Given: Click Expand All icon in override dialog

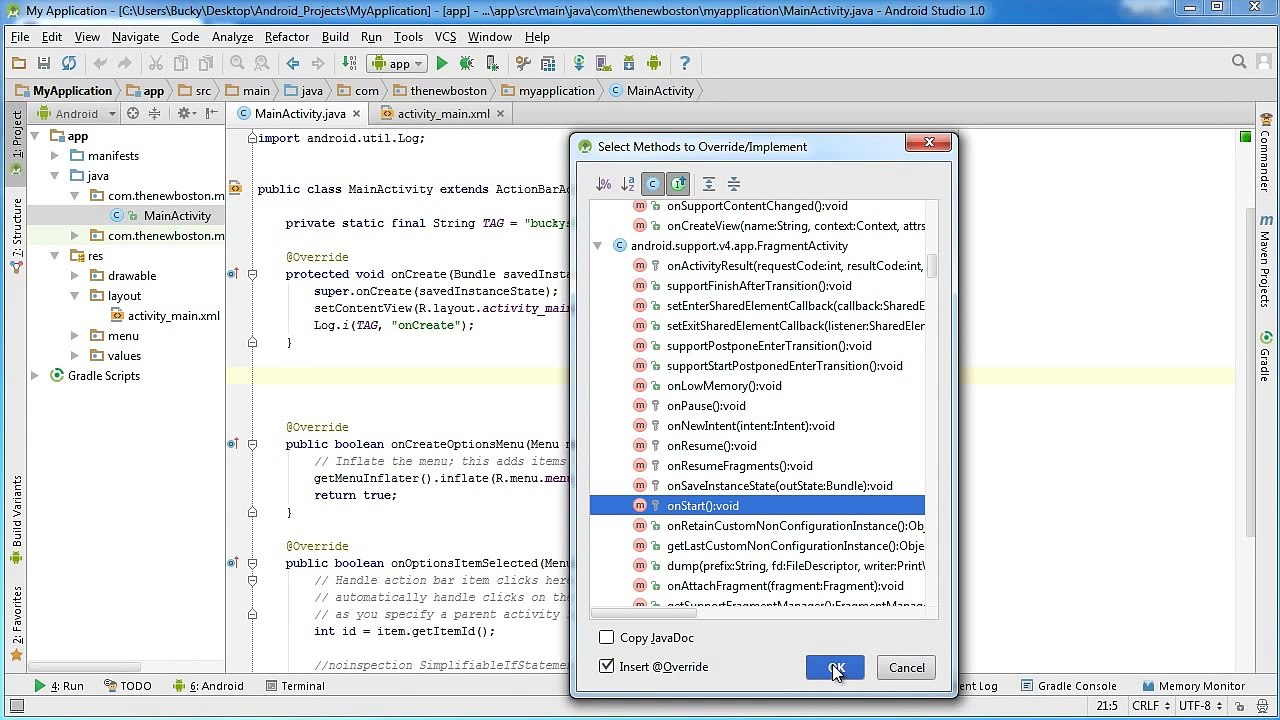Looking at the screenshot, I should [709, 184].
